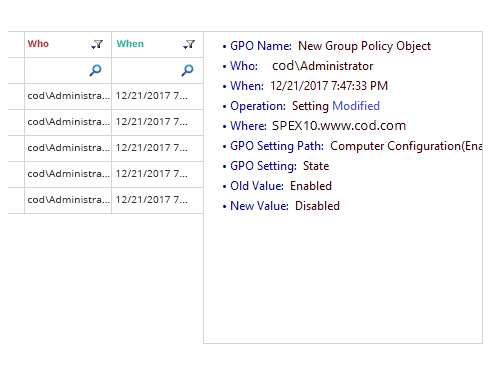Click the SPEX10.www.cod.com Where value

point(339,126)
